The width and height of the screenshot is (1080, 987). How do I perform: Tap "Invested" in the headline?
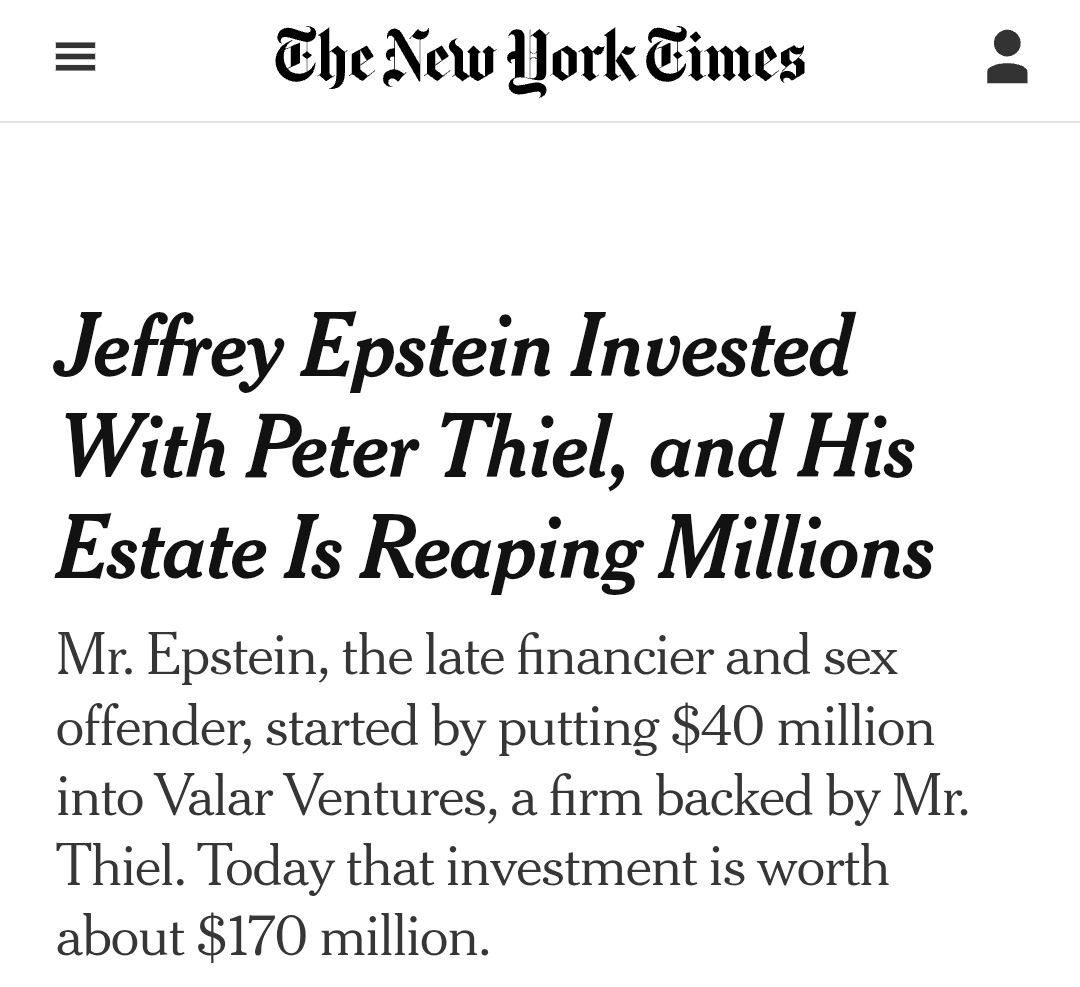tap(711, 347)
